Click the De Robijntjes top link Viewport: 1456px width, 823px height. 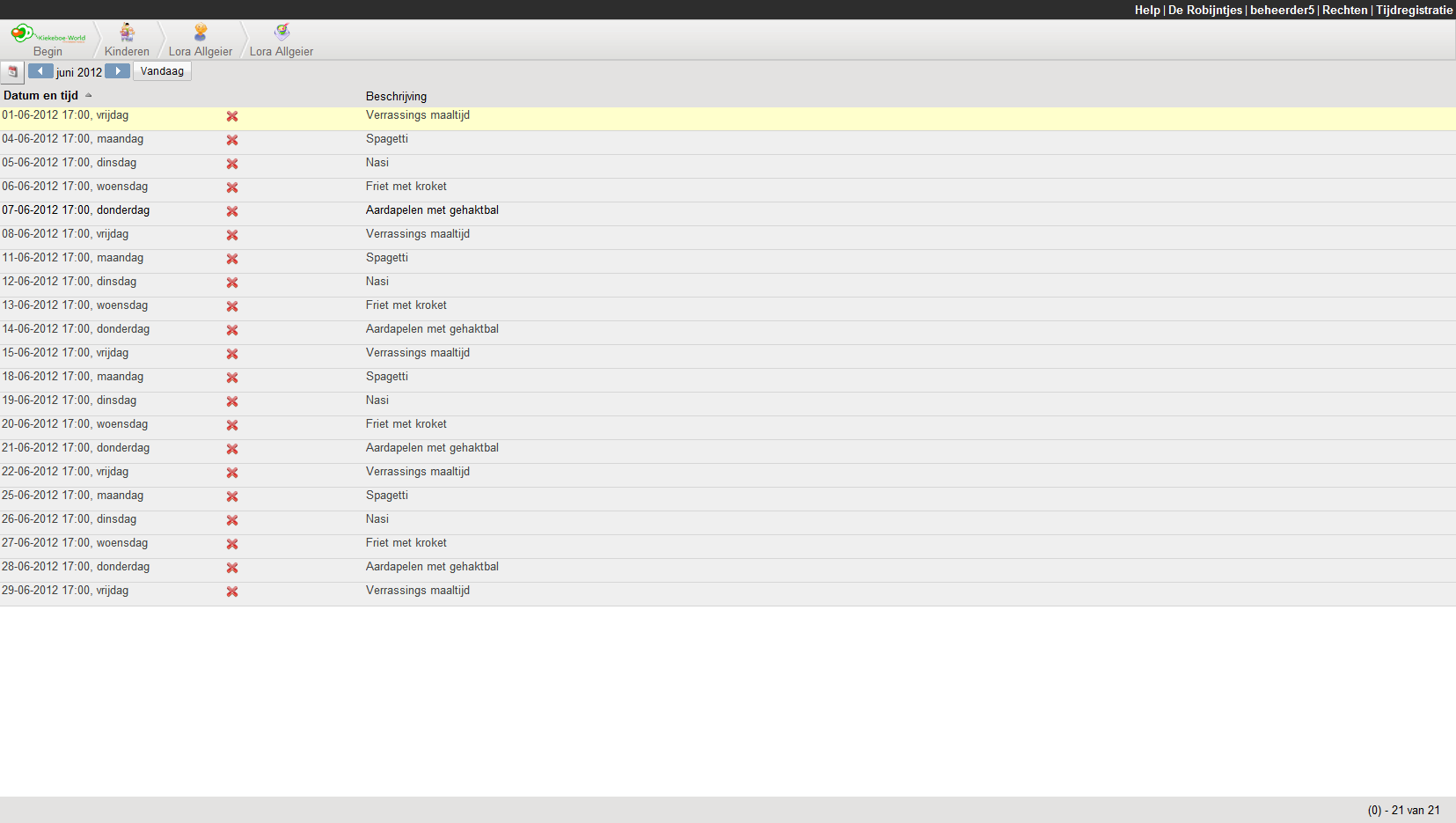click(x=1204, y=10)
